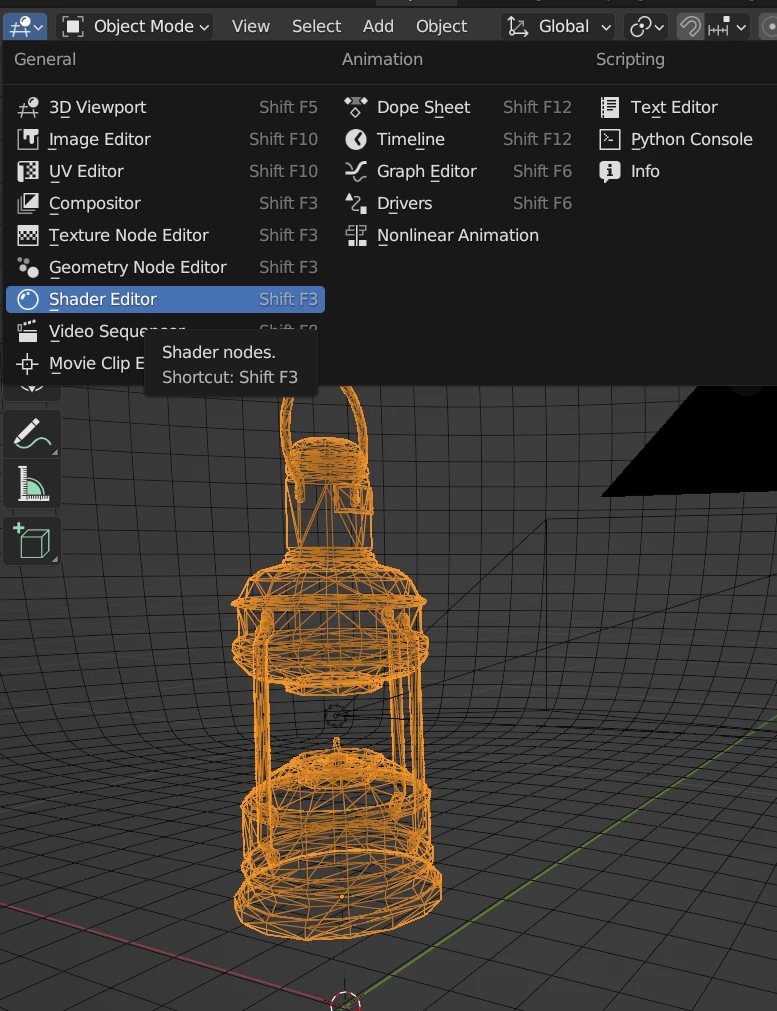Image resolution: width=777 pixels, height=1011 pixels.
Task: Open the View menu
Action: point(251,27)
